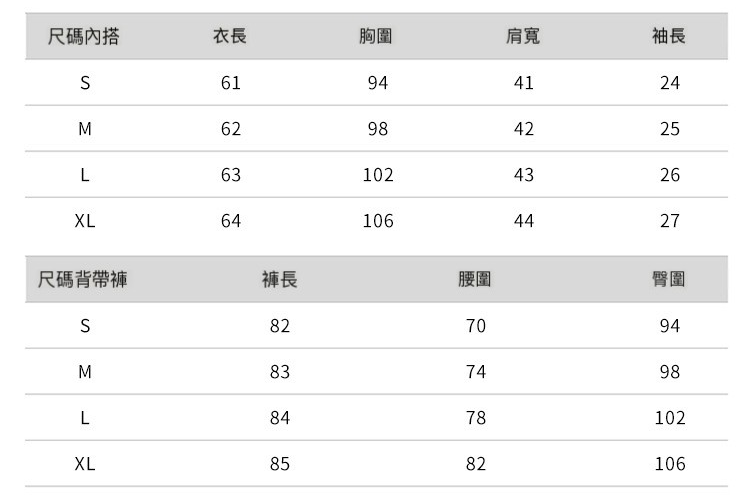Screen dimensions: 750x501
Task: Click the 尺碼內搭 header cell
Action: point(85,37)
